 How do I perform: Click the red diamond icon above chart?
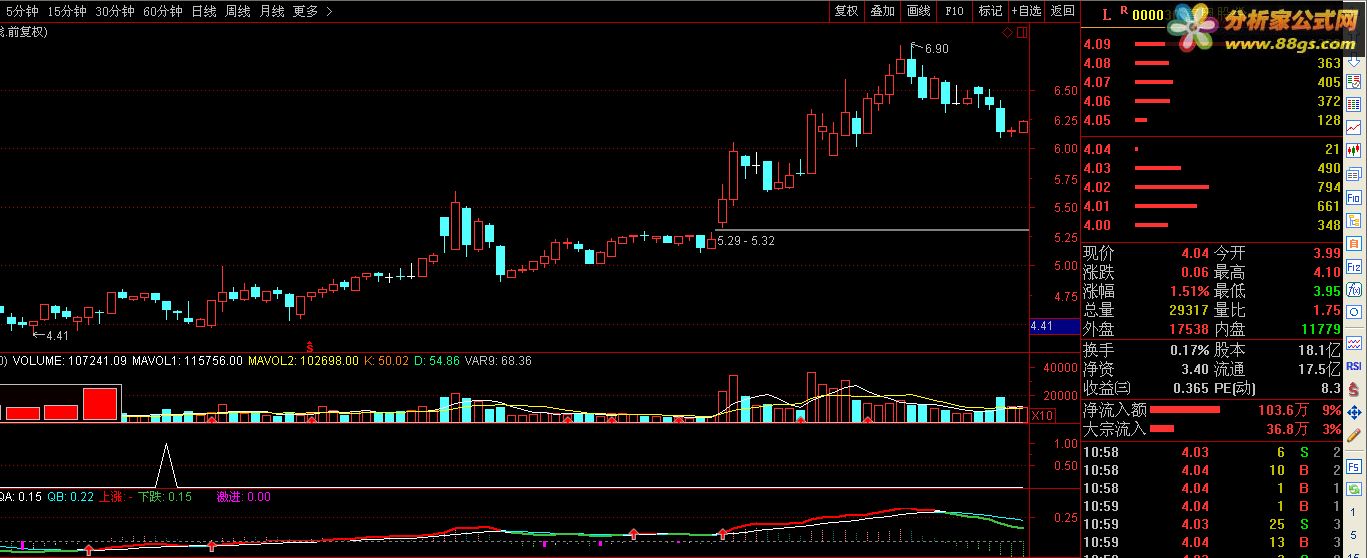tap(1008, 33)
